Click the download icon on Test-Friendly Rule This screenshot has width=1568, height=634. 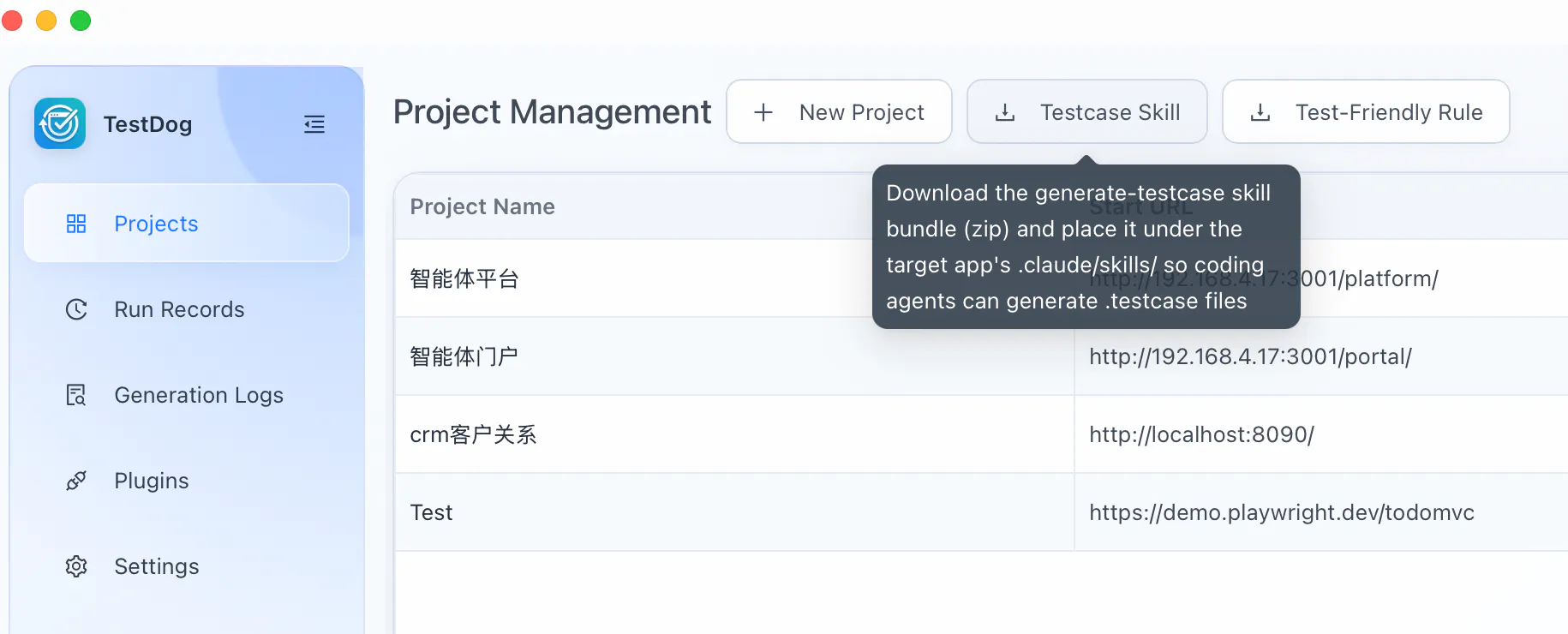pyautogui.click(x=1260, y=112)
